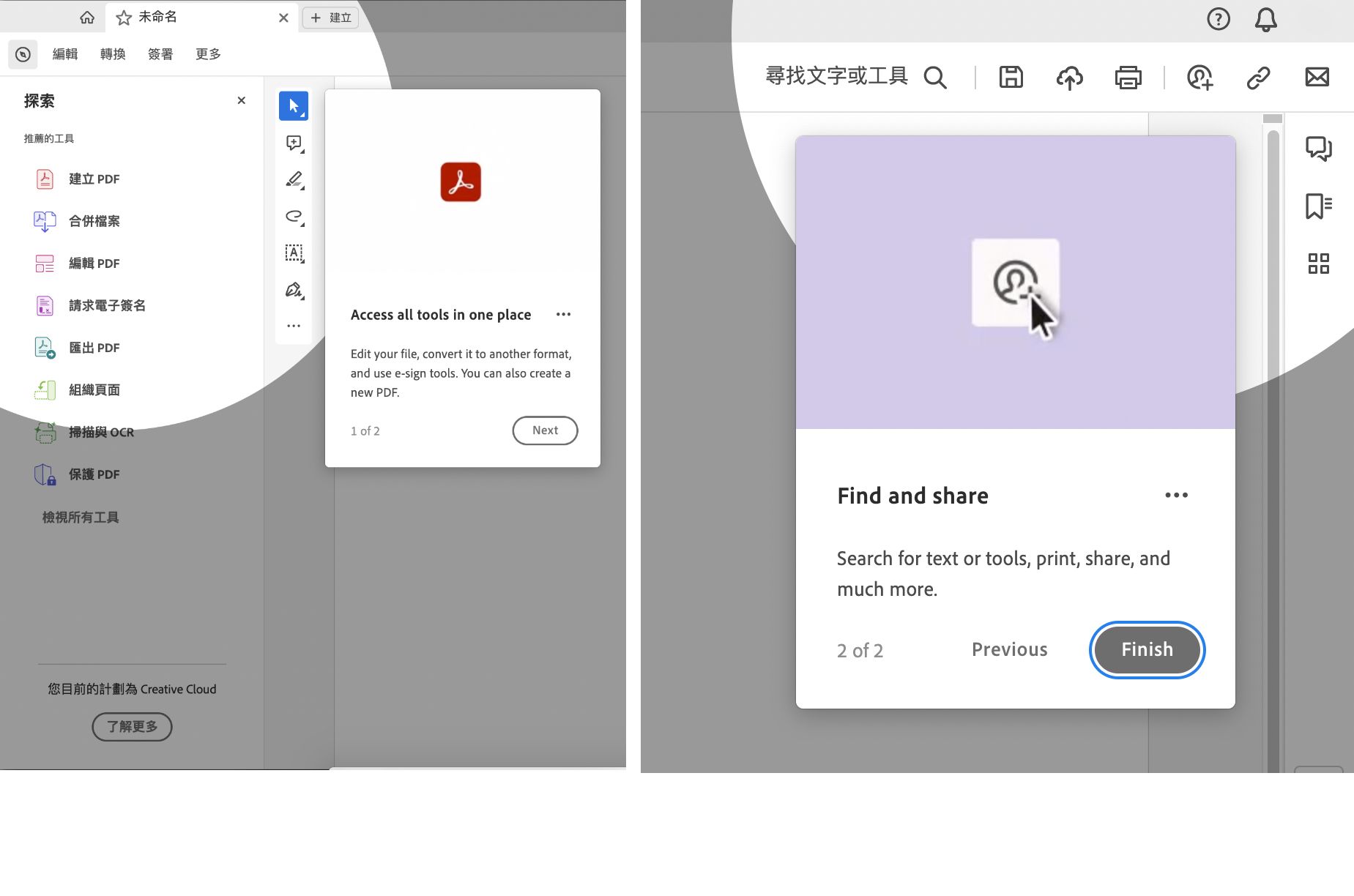Click the 尋找文字或工具 search field
This screenshot has width=1354, height=896.
tap(856, 76)
